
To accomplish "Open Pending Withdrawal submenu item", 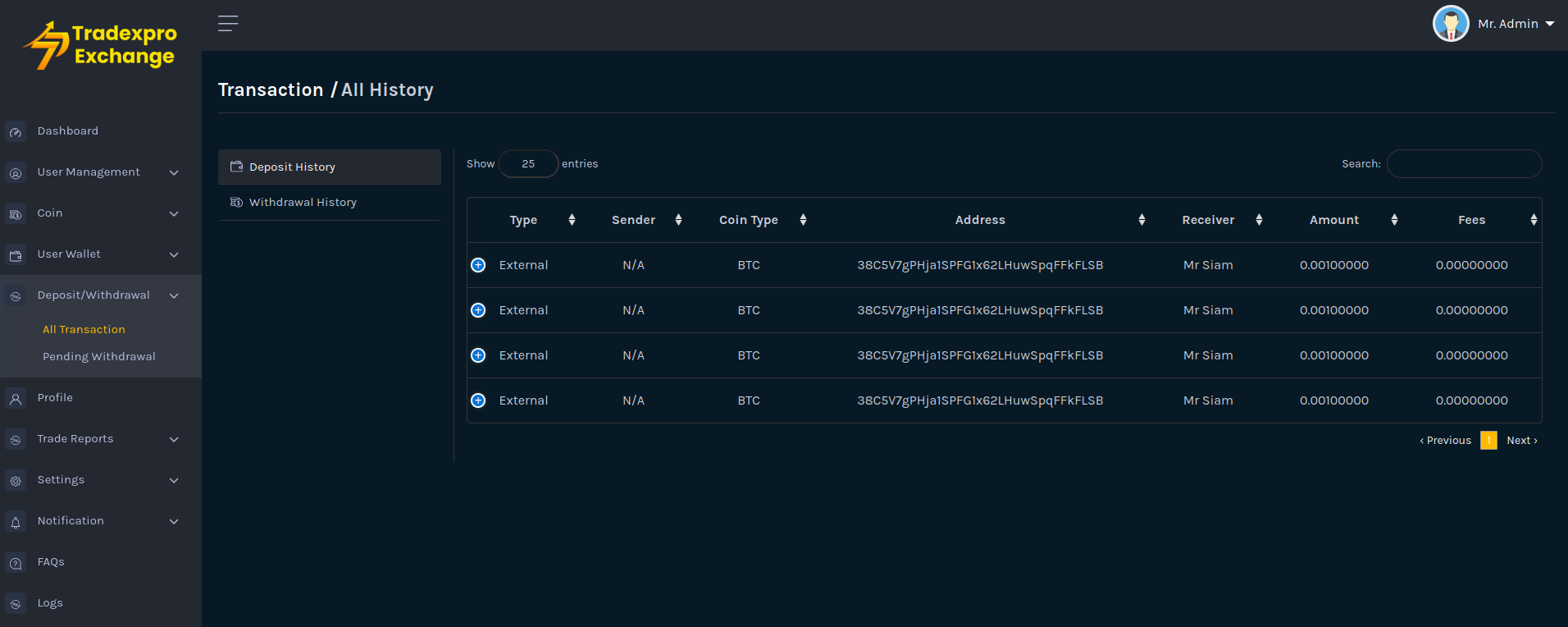I will pyautogui.click(x=99, y=357).
